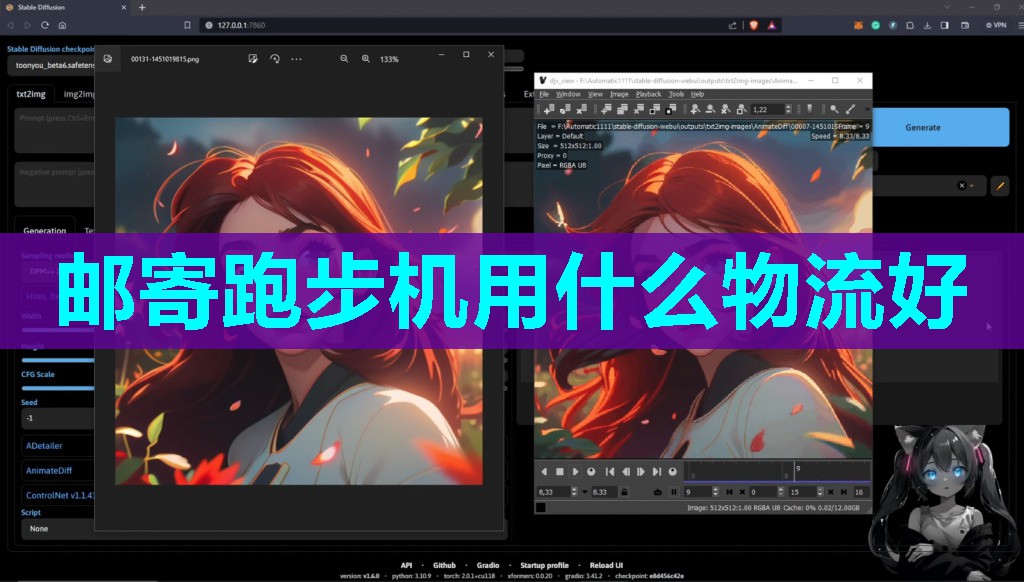The width and height of the screenshot is (1024, 582).
Task: Zoom in within the Photos viewer
Action: point(366,59)
